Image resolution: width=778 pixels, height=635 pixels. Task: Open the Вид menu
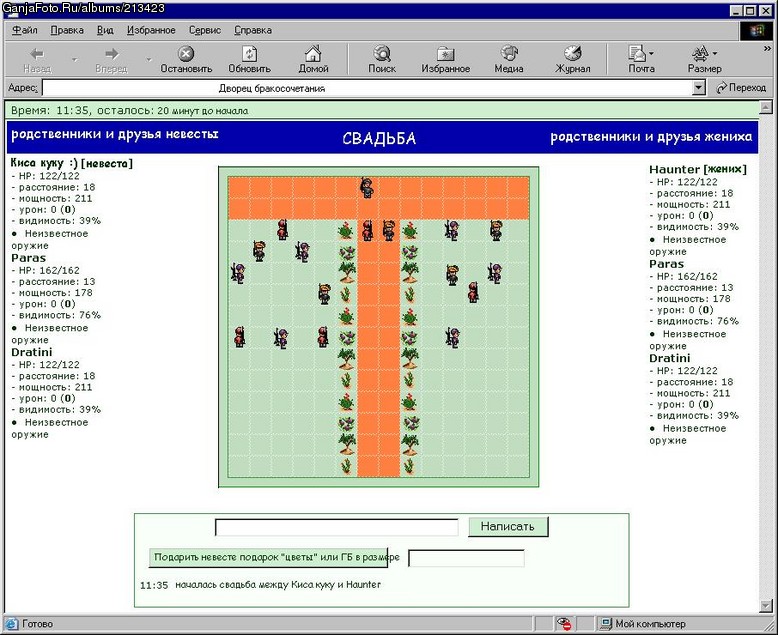coord(105,30)
